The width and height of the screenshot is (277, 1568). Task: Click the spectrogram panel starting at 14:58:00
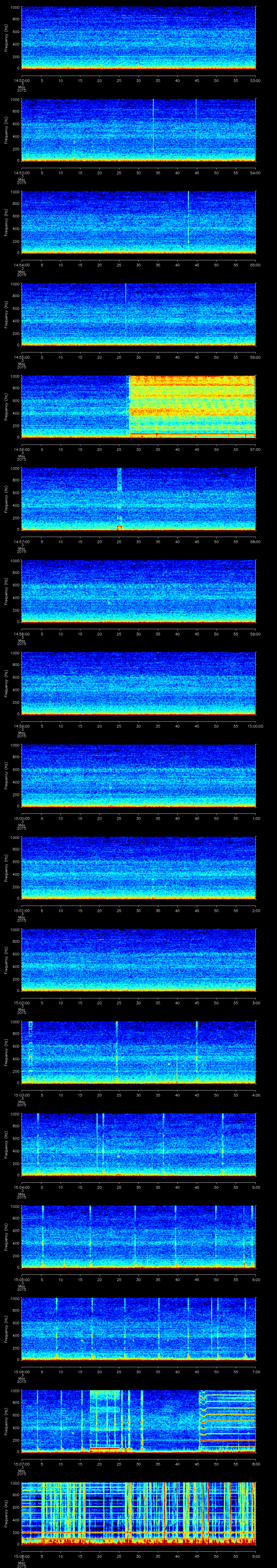[x=139, y=591]
